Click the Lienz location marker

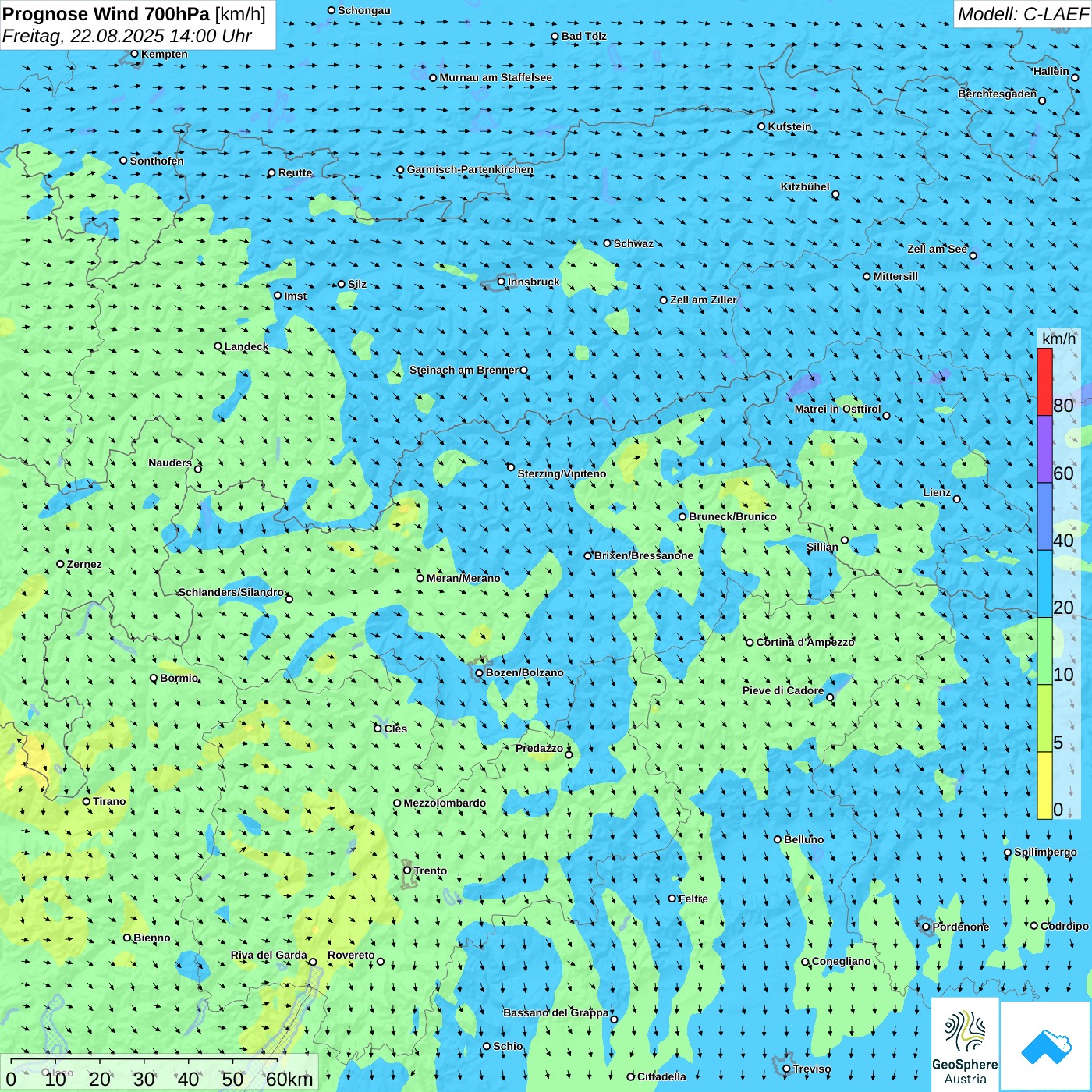click(957, 499)
